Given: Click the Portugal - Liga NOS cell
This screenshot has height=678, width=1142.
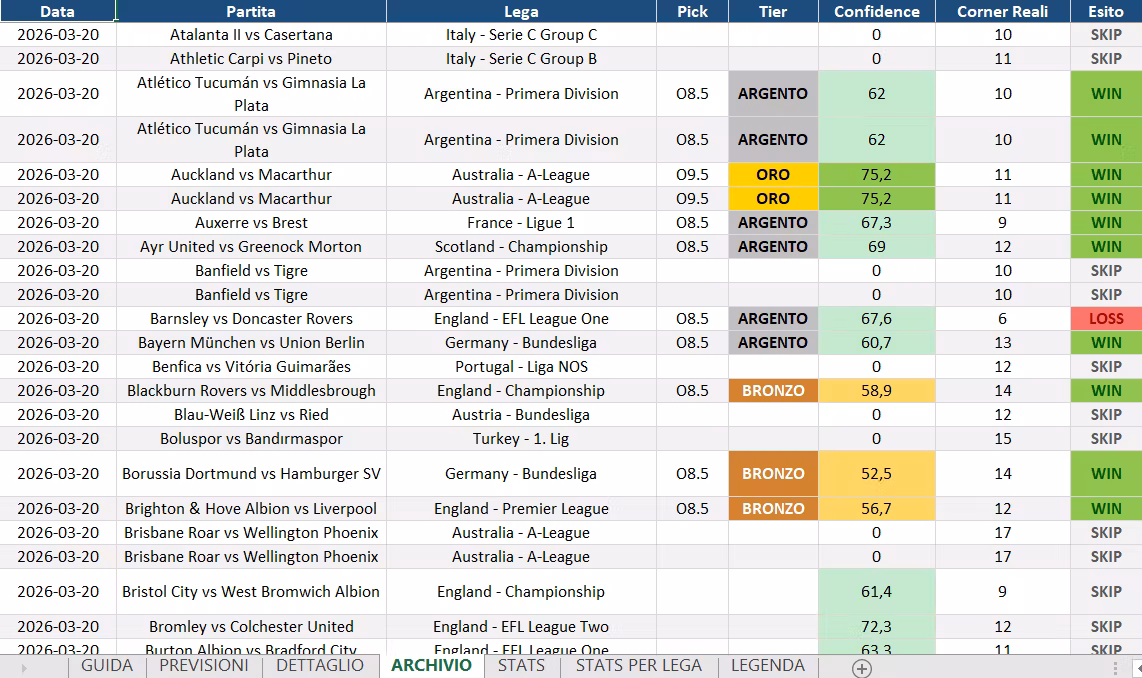Looking at the screenshot, I should pyautogui.click(x=521, y=366).
